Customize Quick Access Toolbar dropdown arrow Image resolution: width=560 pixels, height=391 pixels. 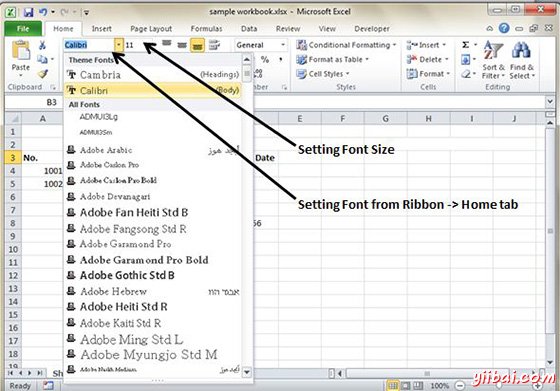pos(86,13)
